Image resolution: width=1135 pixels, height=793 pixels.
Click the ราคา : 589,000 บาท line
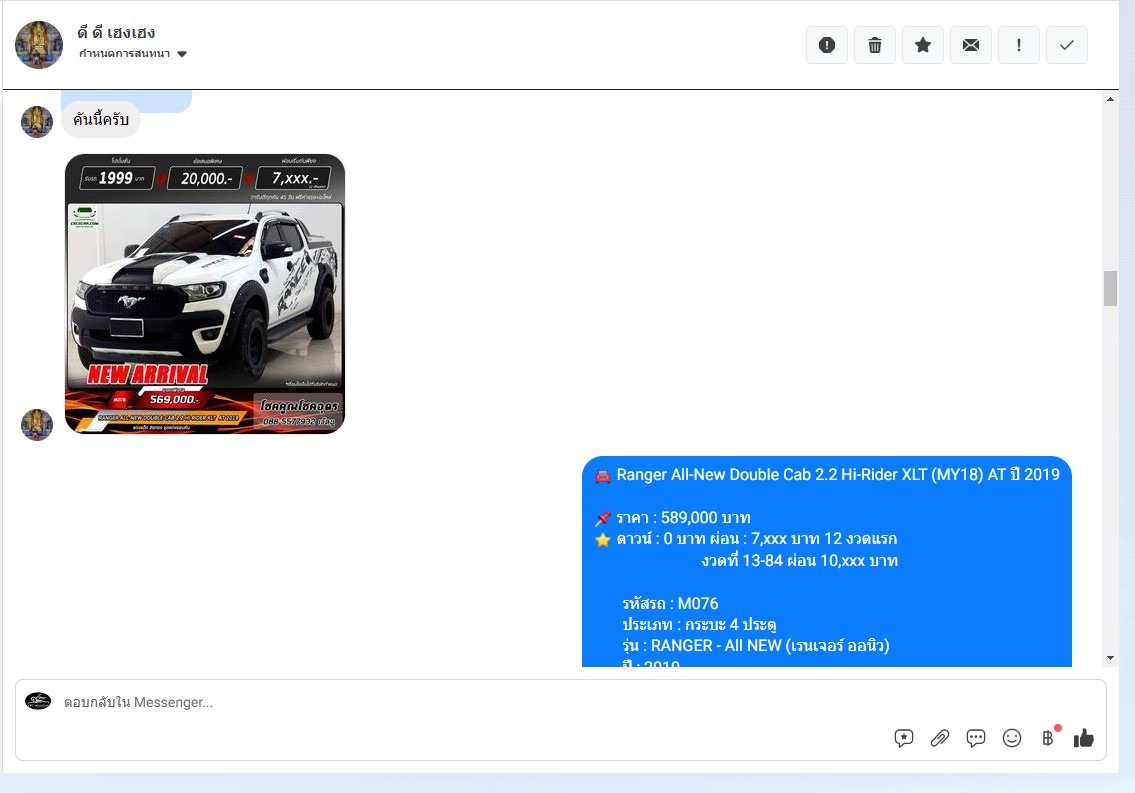point(673,518)
